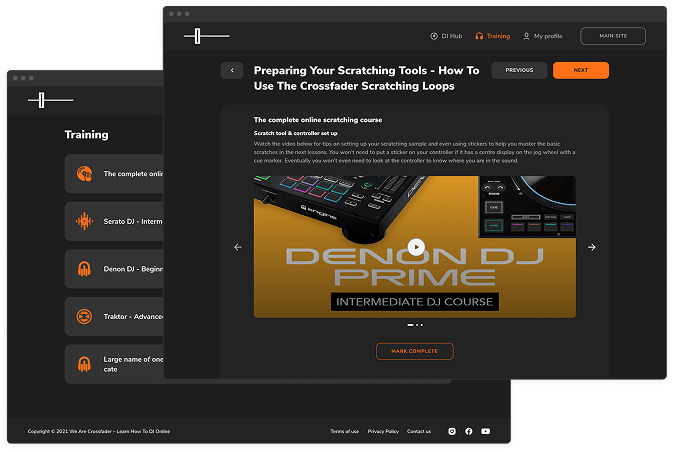Go back using the chevron back button
Viewport: 675px width, 452px height.
tap(232, 71)
